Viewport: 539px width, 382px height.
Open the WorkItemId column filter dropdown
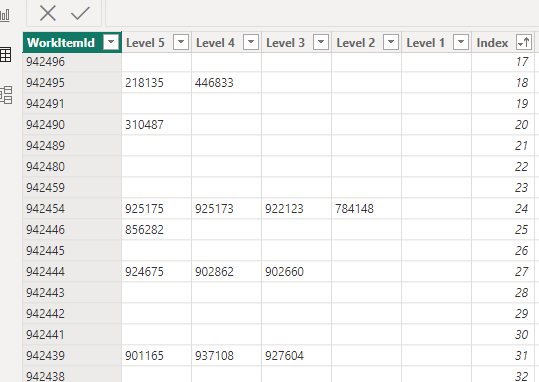(111, 42)
